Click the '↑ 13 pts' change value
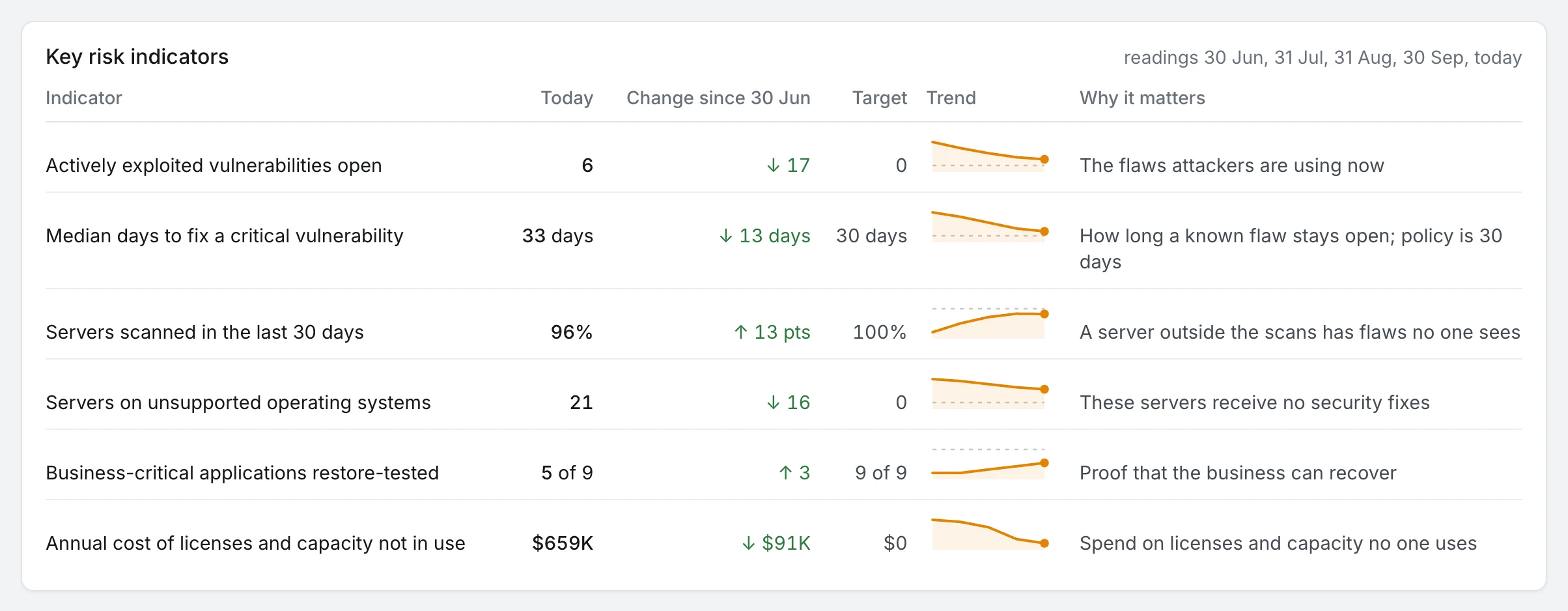1568x611 pixels. [772, 332]
